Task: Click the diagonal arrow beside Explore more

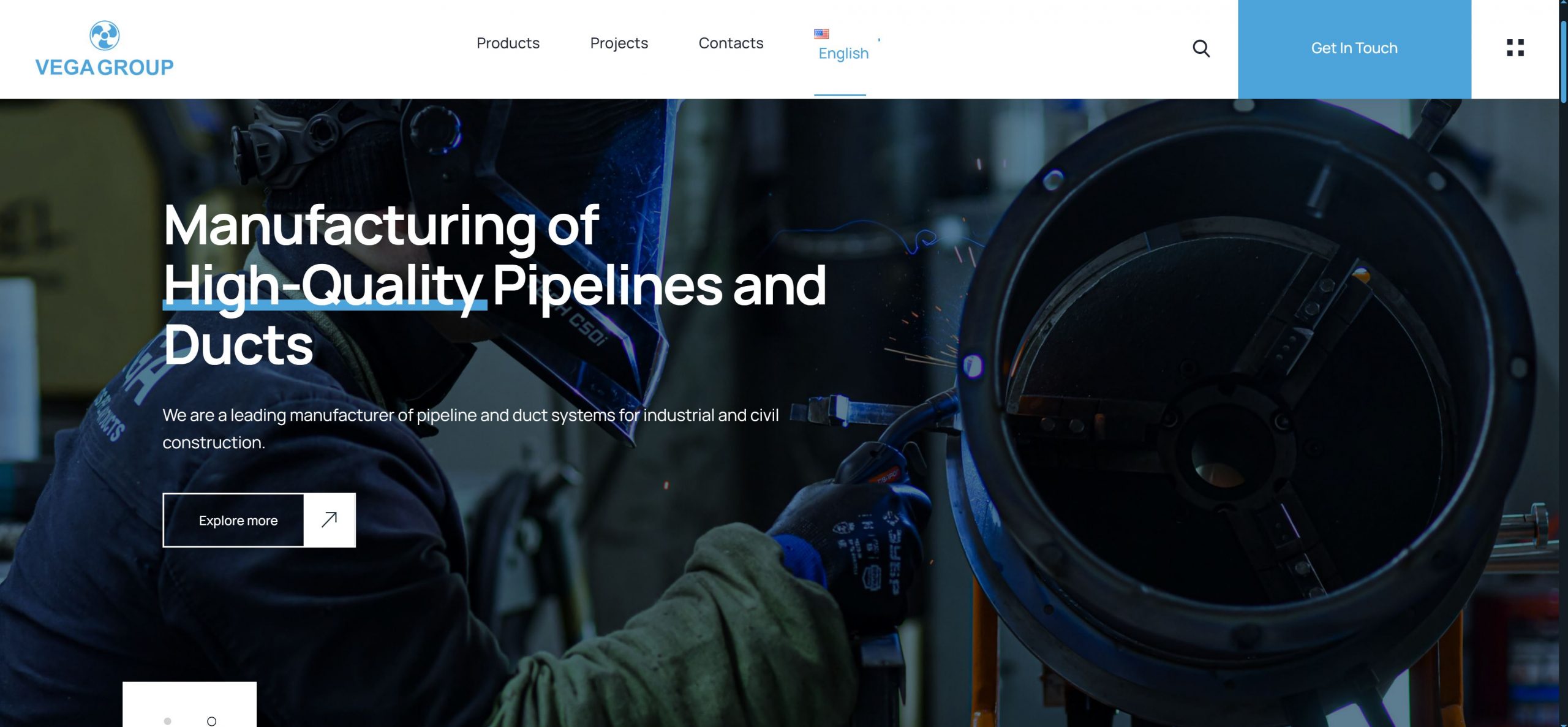Action: pyautogui.click(x=330, y=520)
